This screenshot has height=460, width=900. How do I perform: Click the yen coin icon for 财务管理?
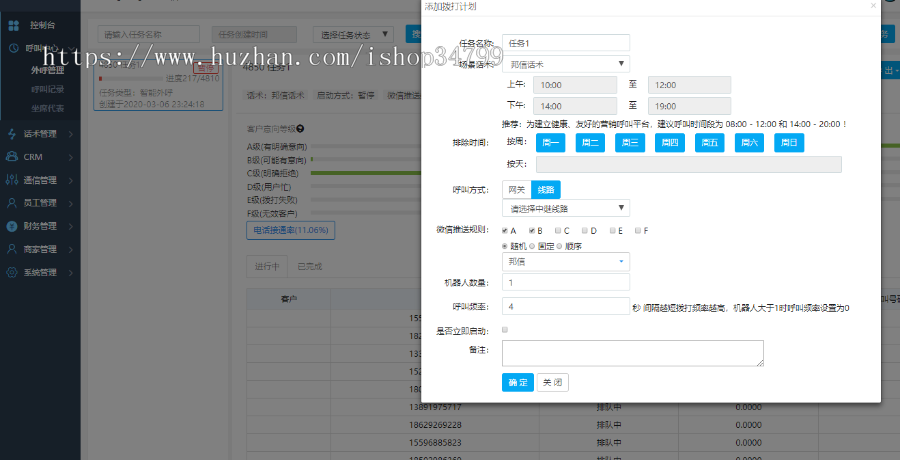12,226
